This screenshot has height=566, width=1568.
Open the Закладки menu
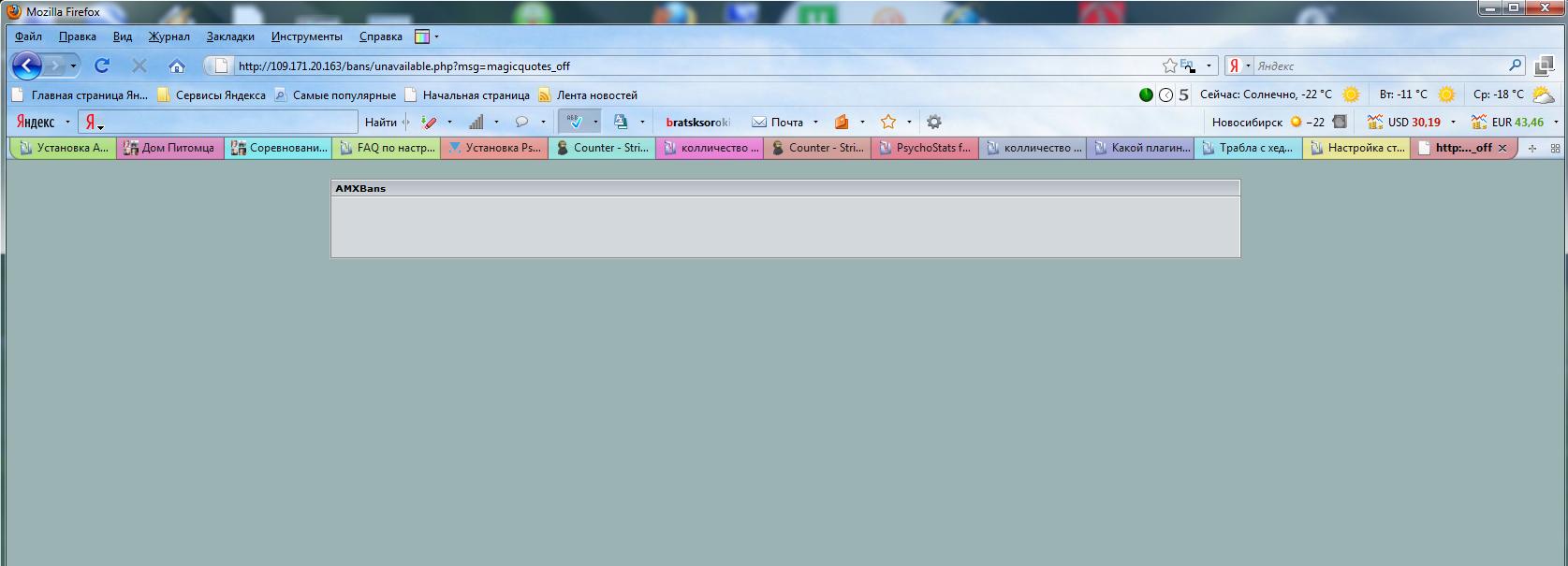230,36
